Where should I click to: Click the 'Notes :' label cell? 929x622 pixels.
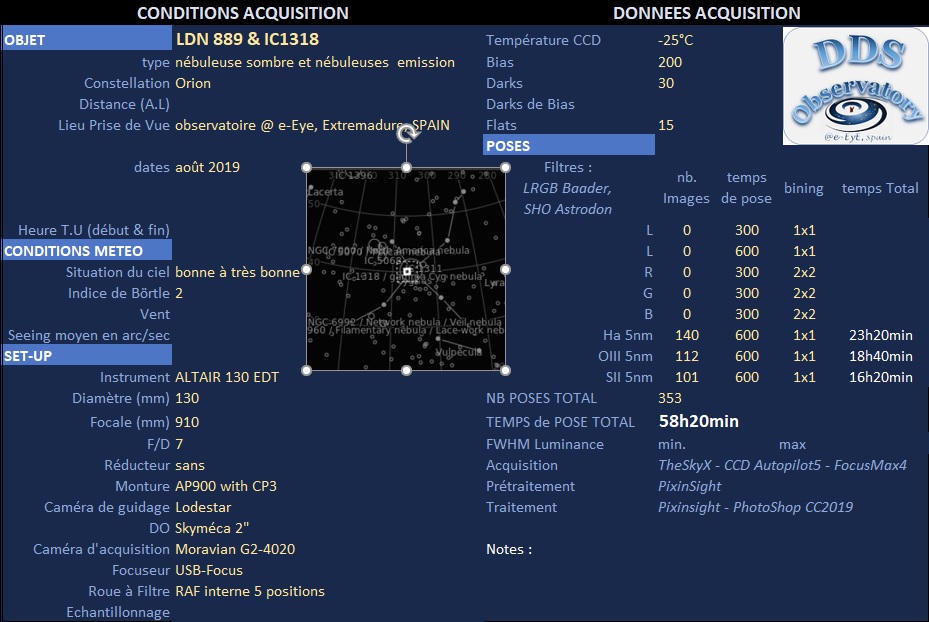[509, 549]
